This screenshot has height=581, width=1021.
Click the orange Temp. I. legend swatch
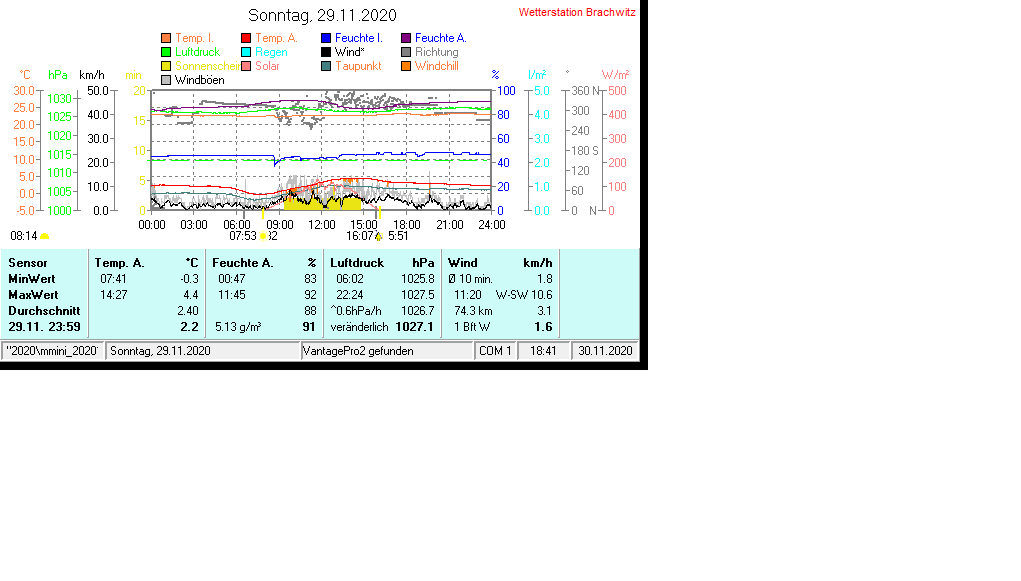click(166, 38)
